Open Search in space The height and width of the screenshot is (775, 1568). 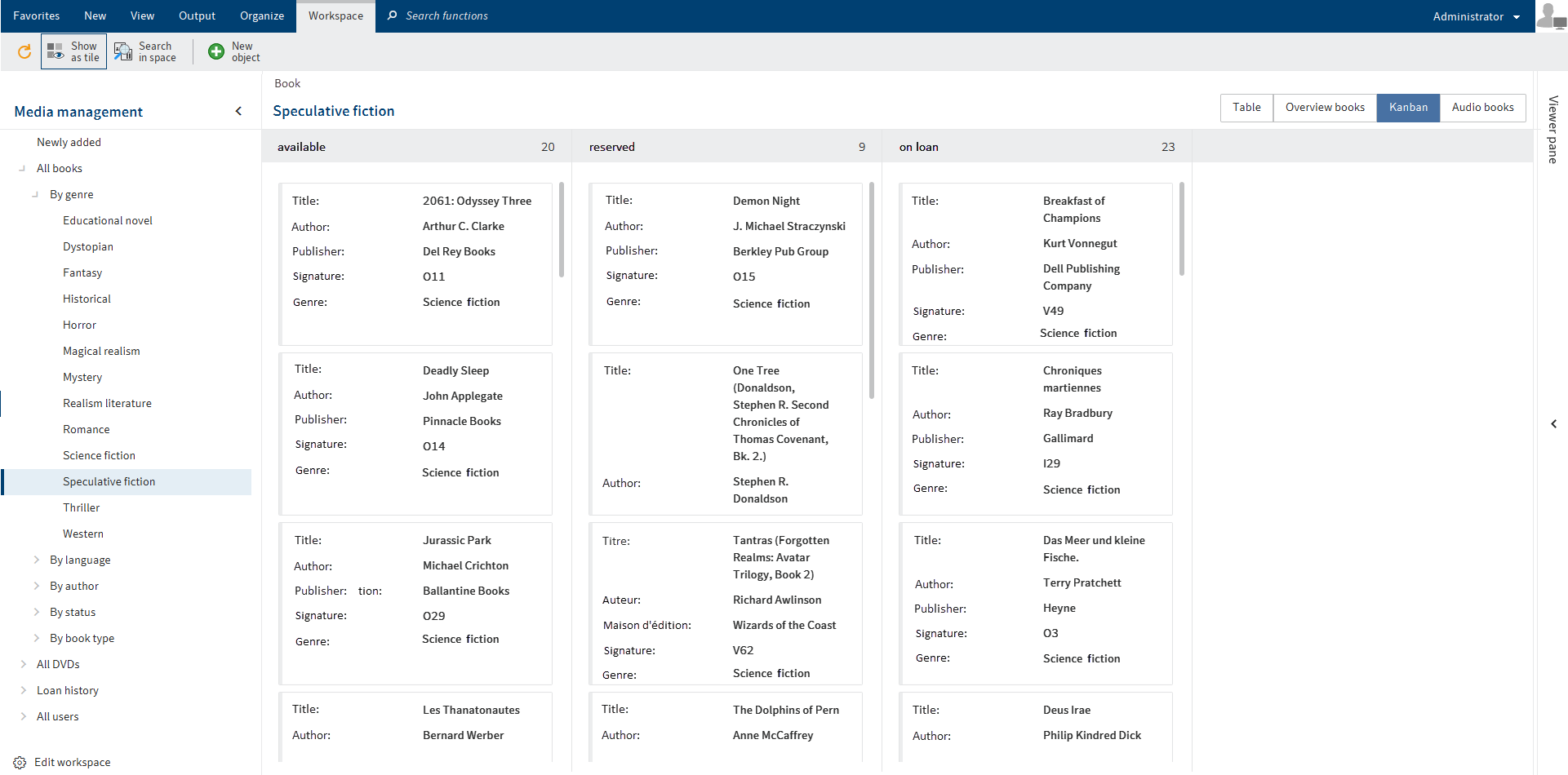147,51
